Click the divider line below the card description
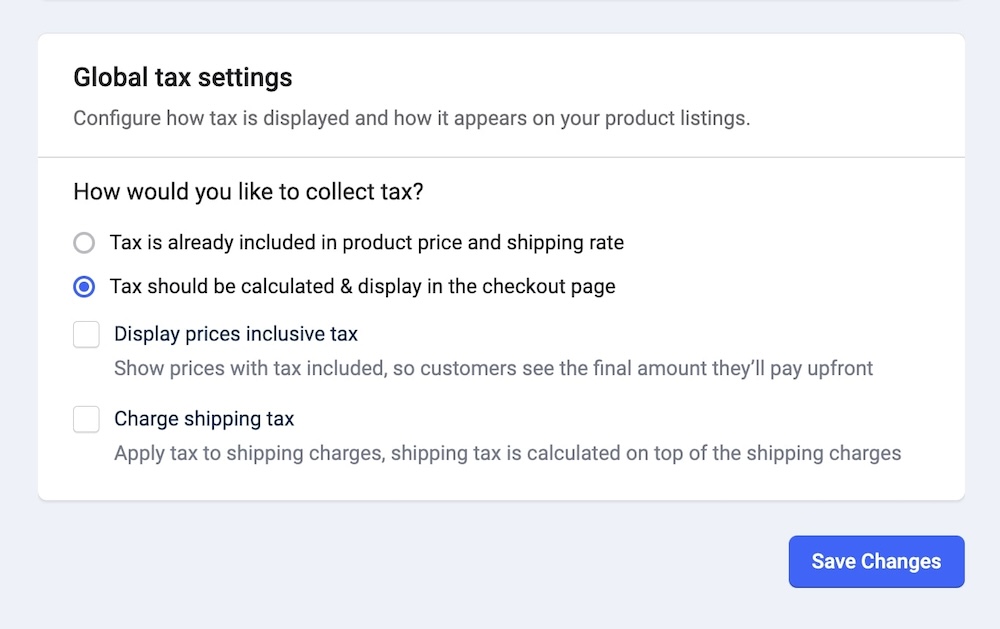 click(501, 157)
